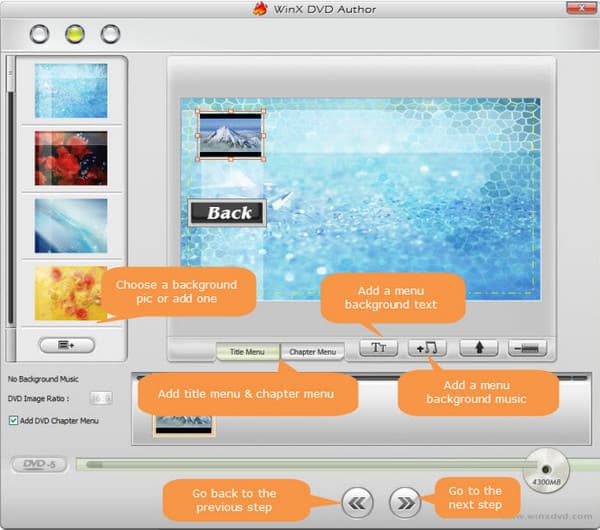Click the disc capacity progress bar
The image size is (600, 530).
[300, 465]
